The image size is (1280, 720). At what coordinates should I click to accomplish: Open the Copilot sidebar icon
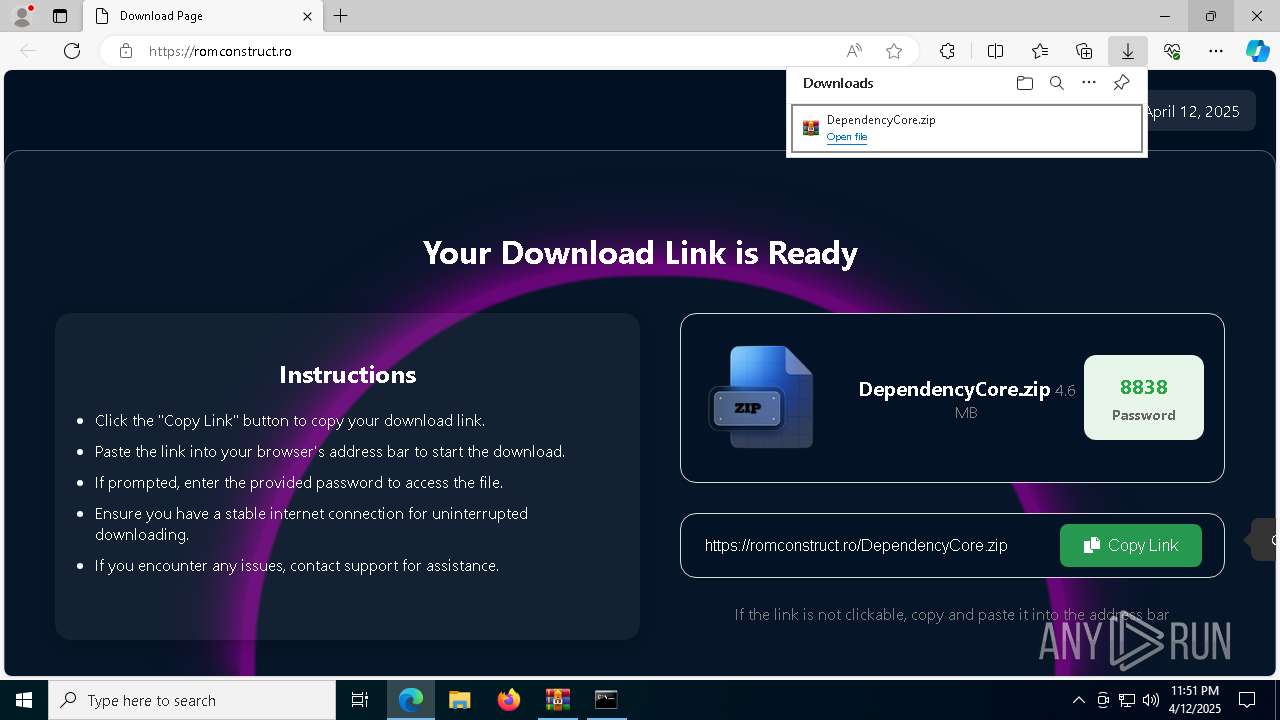point(1258,51)
